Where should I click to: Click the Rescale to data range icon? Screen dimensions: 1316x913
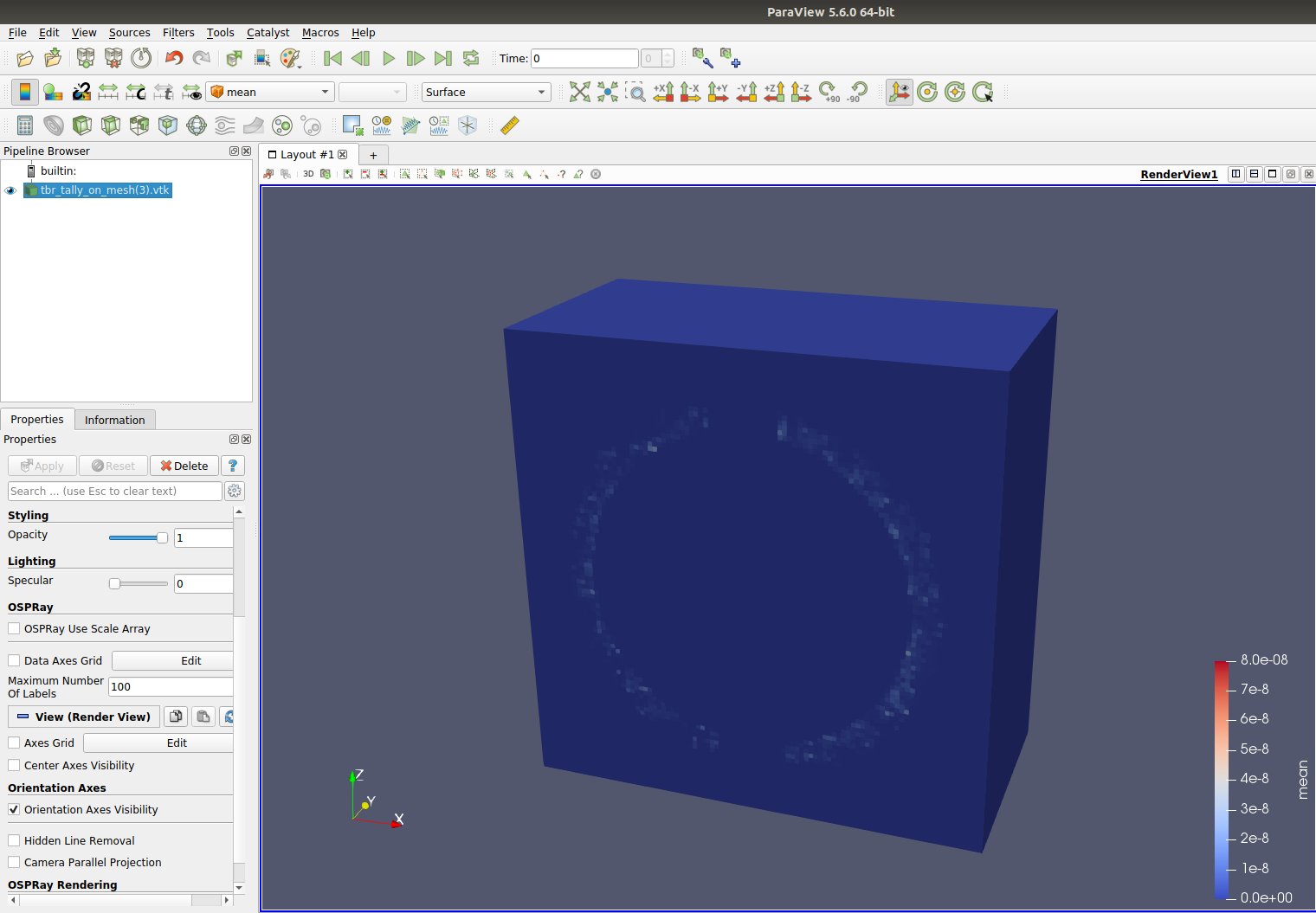point(107,91)
